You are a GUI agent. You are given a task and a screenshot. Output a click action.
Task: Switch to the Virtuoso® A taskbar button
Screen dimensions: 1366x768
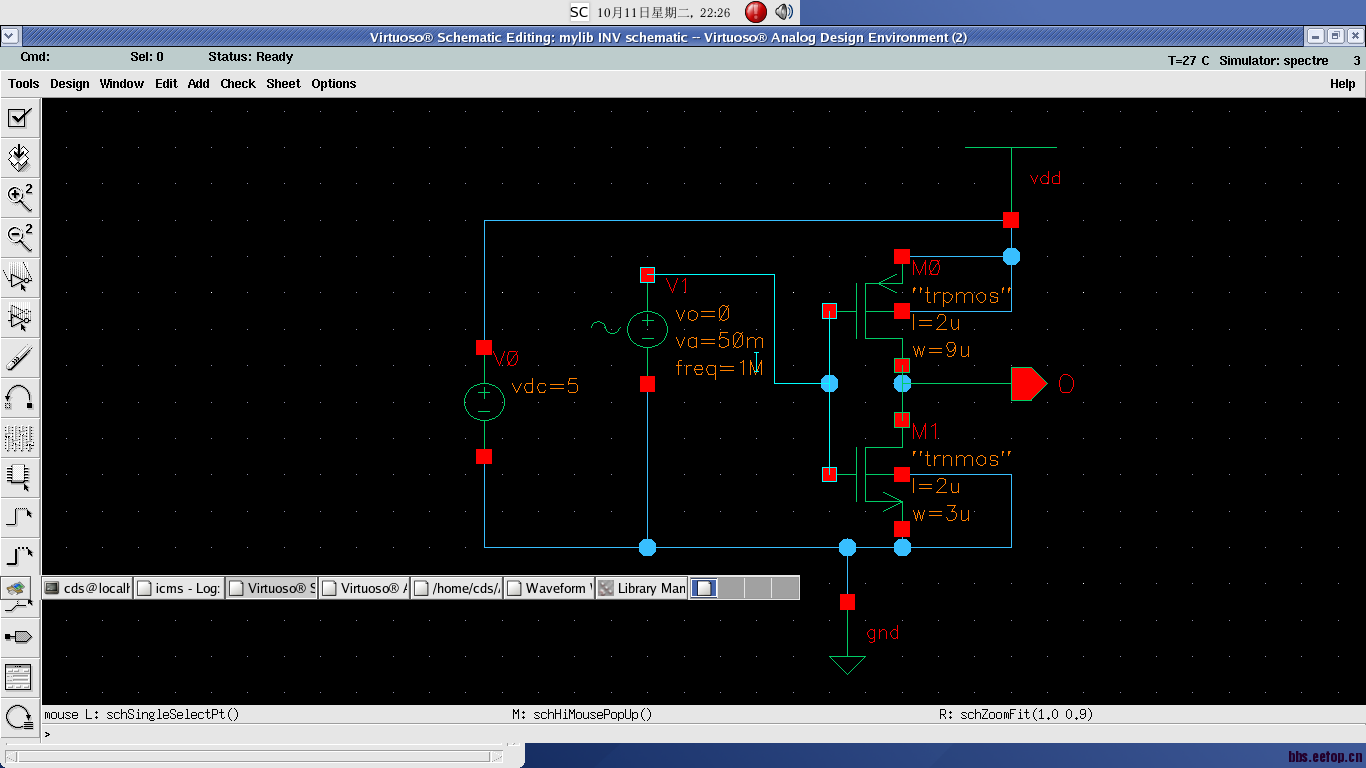364,588
